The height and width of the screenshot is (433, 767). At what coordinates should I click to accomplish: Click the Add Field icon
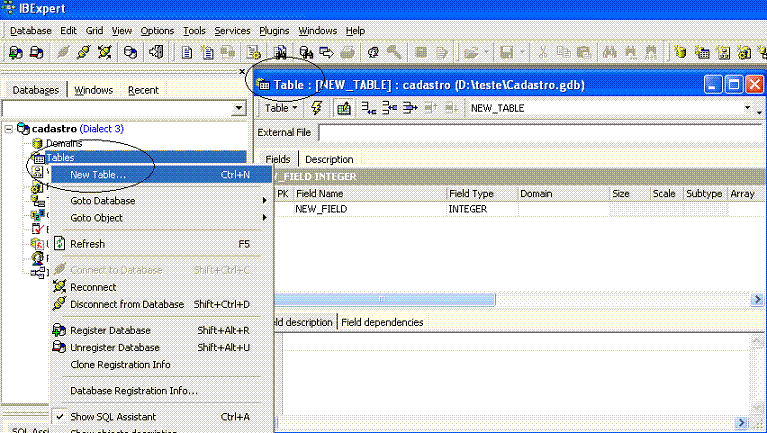[368, 108]
